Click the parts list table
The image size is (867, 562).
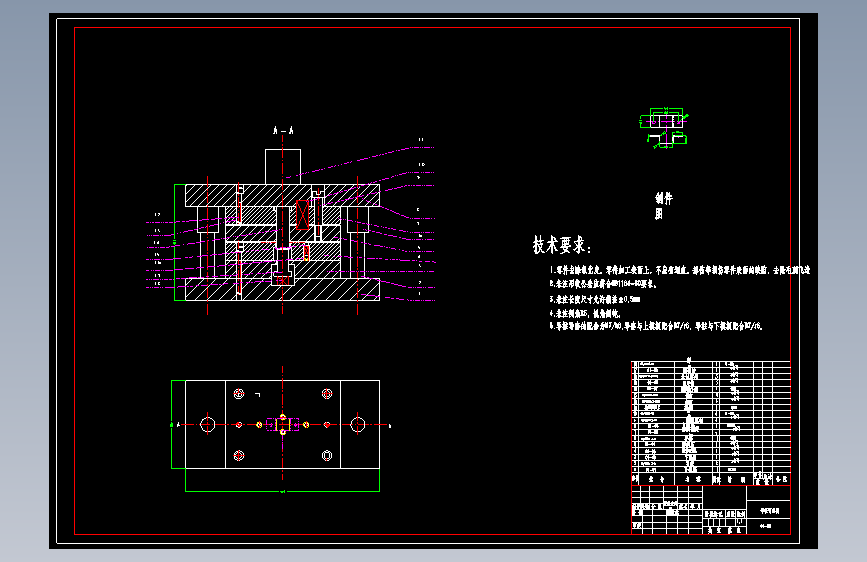[711, 423]
